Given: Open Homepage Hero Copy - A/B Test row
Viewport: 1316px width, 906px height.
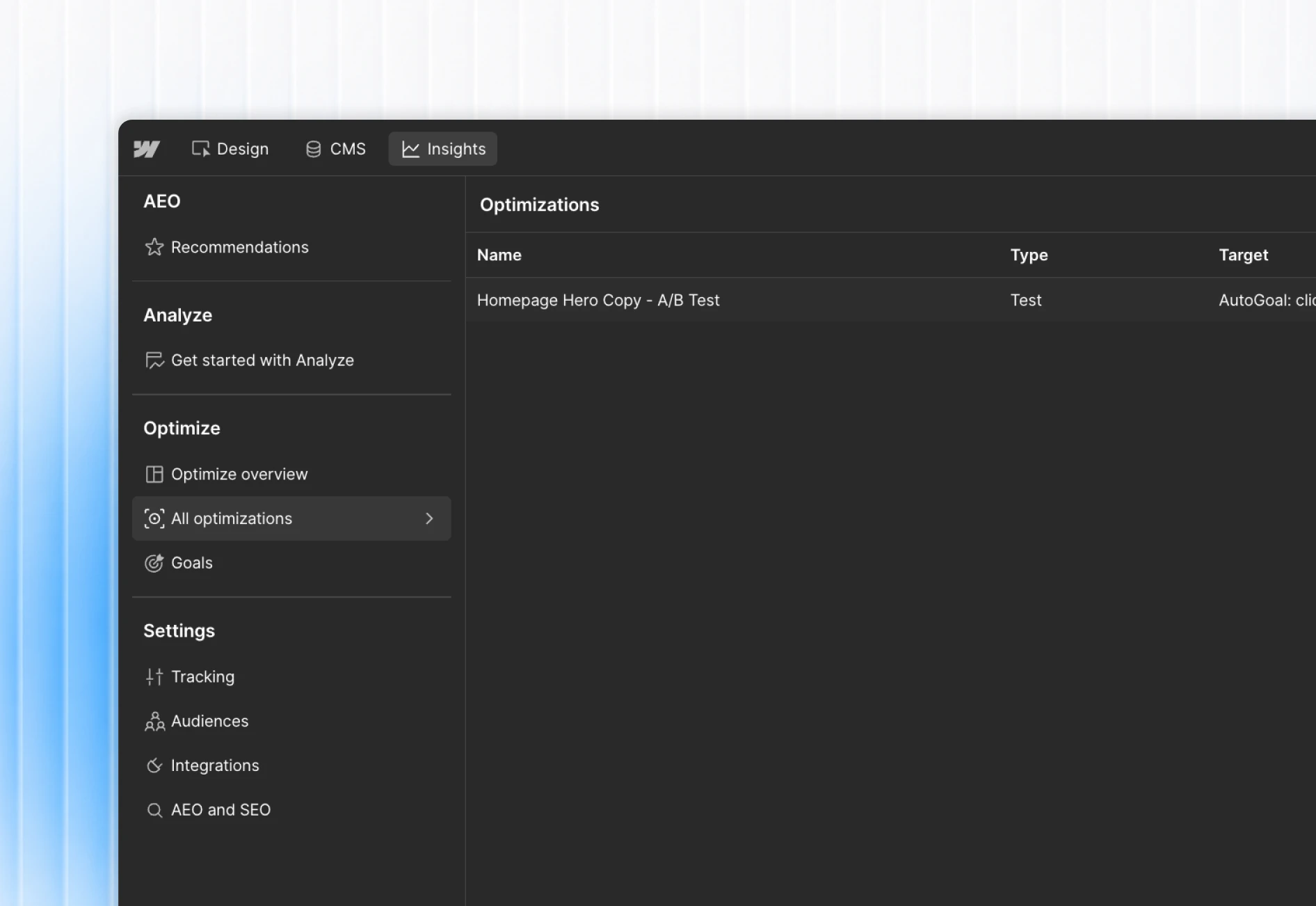Looking at the screenshot, I should (890, 300).
